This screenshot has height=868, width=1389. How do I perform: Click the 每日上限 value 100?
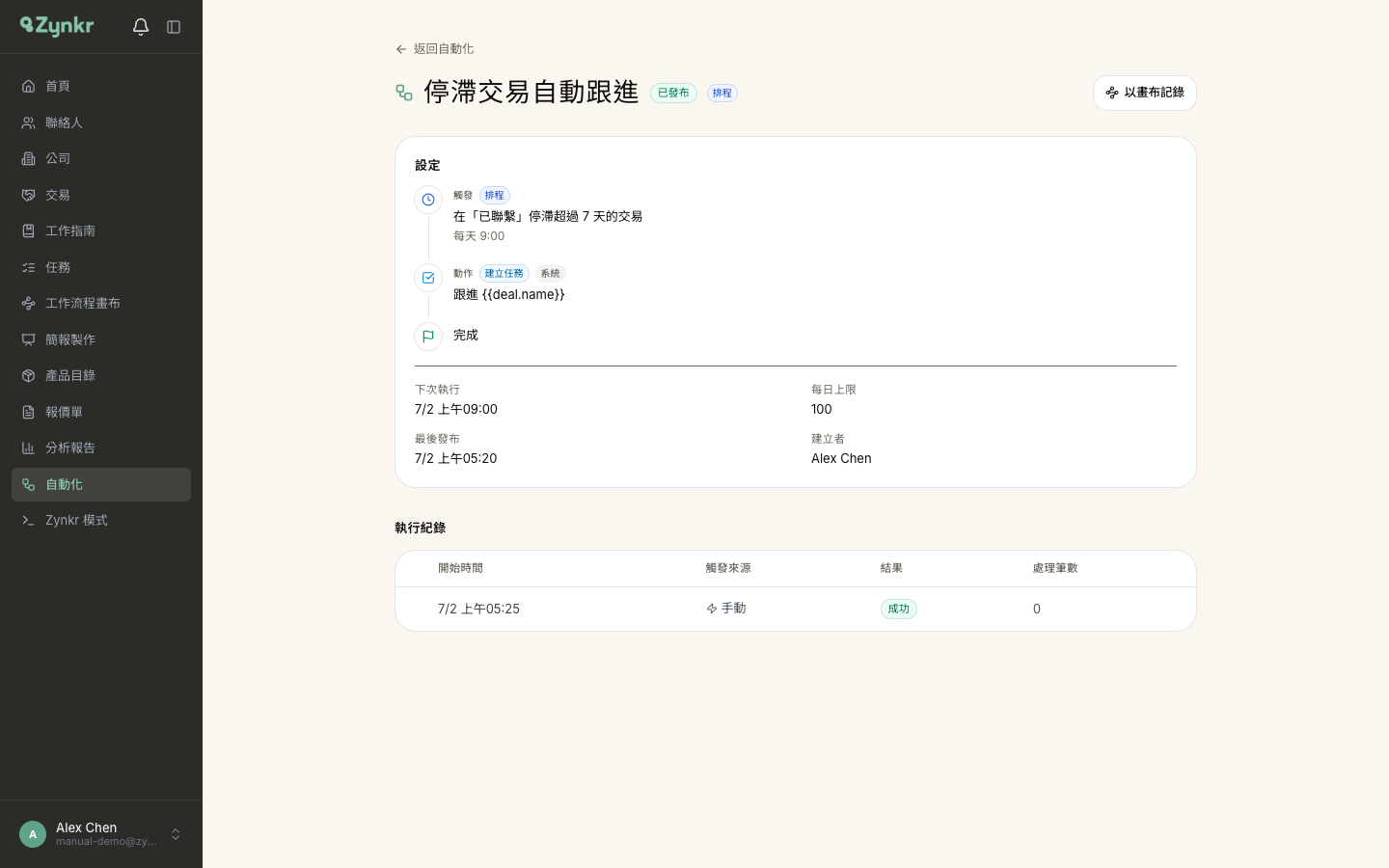(x=822, y=409)
